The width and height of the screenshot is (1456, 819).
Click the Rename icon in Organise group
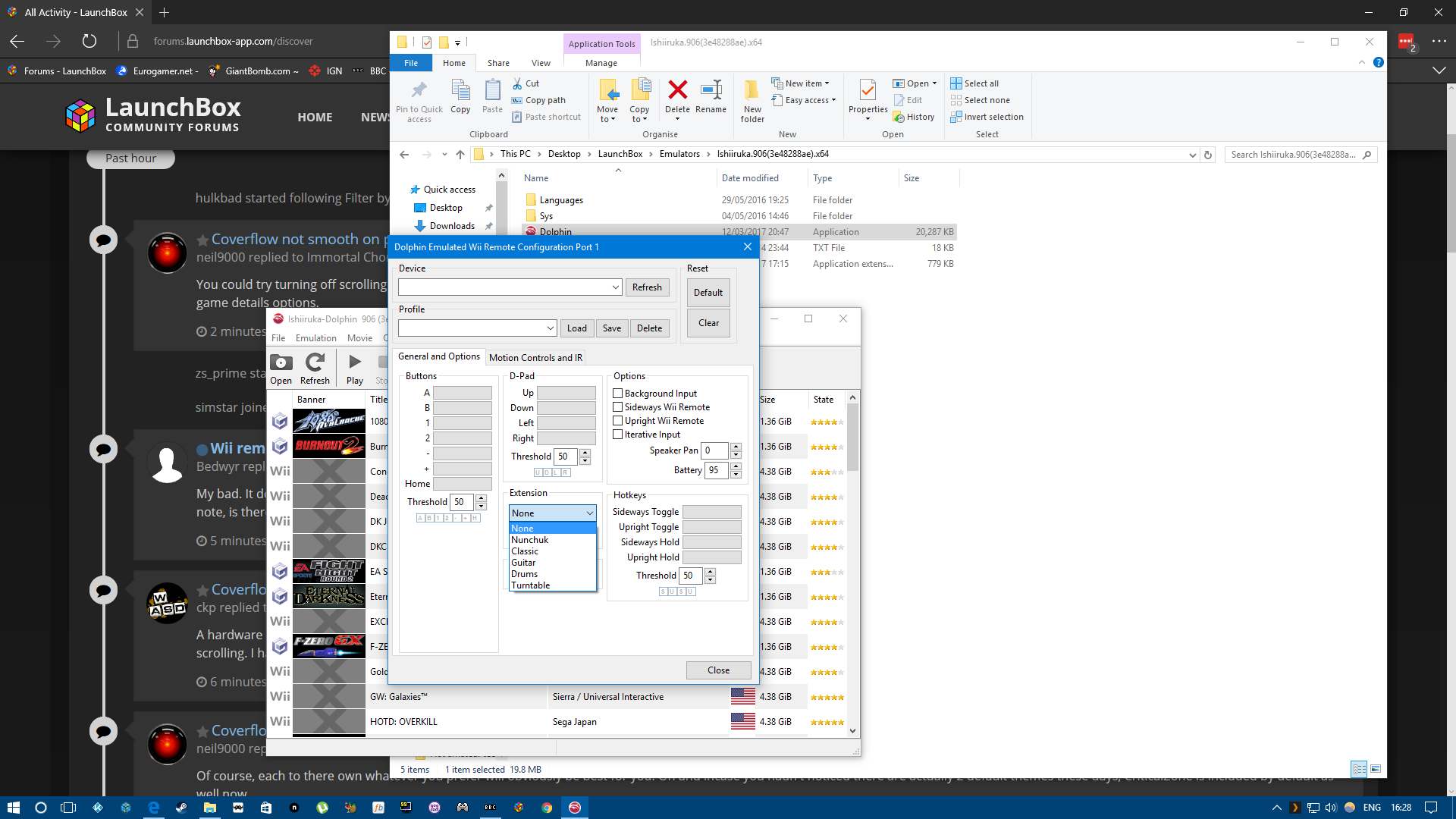[711, 89]
